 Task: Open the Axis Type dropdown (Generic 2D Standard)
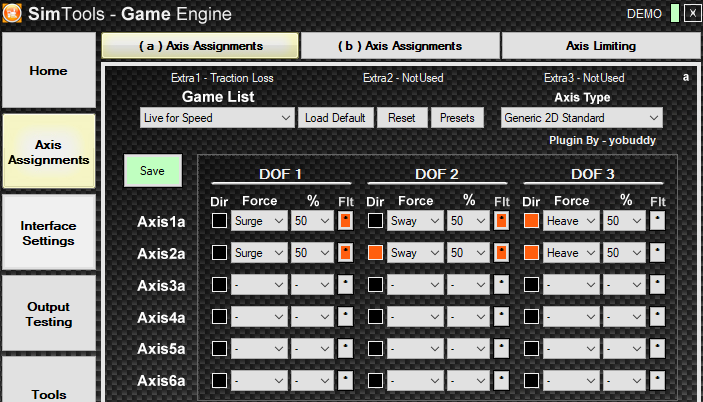coord(581,118)
